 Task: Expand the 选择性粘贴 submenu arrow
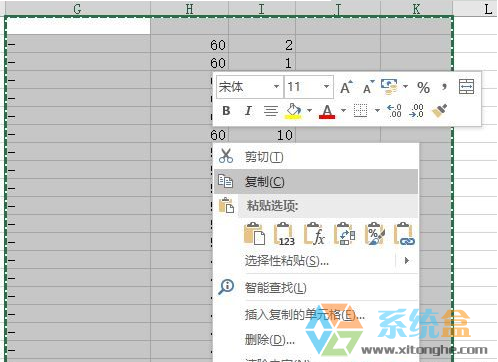[x=406, y=260]
